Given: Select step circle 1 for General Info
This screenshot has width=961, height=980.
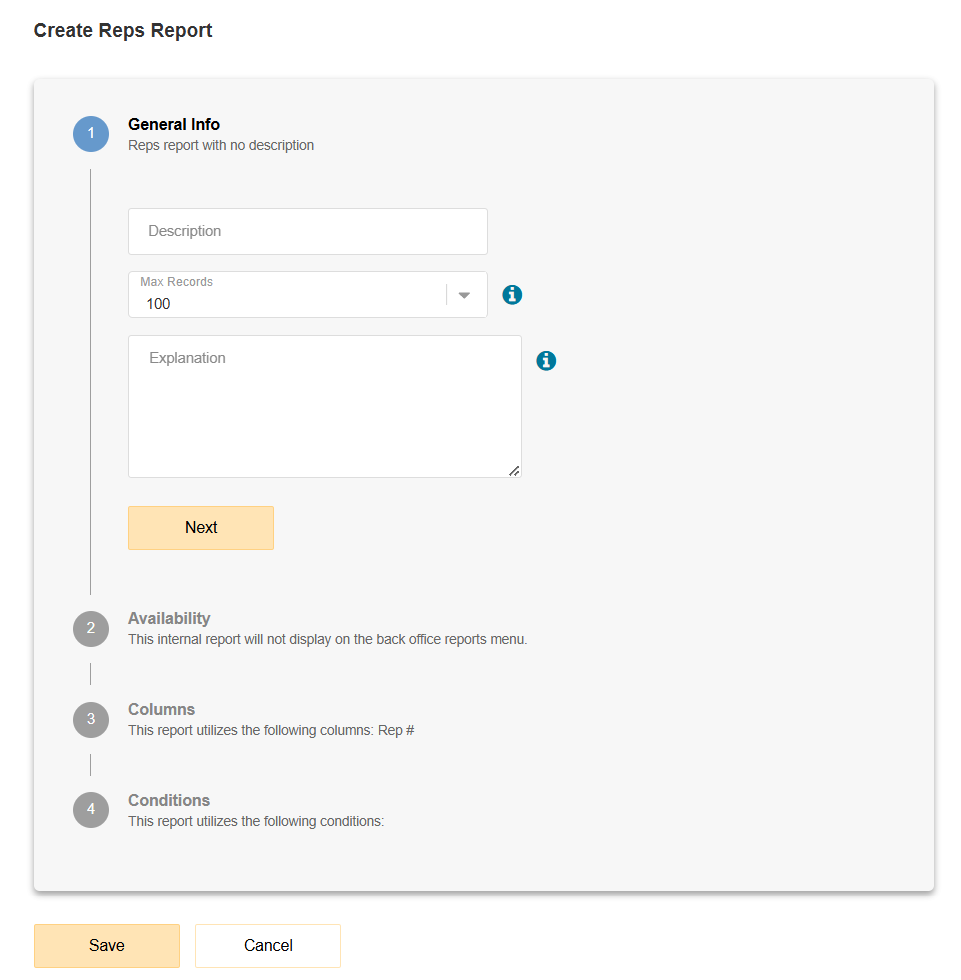Looking at the screenshot, I should click(90, 133).
